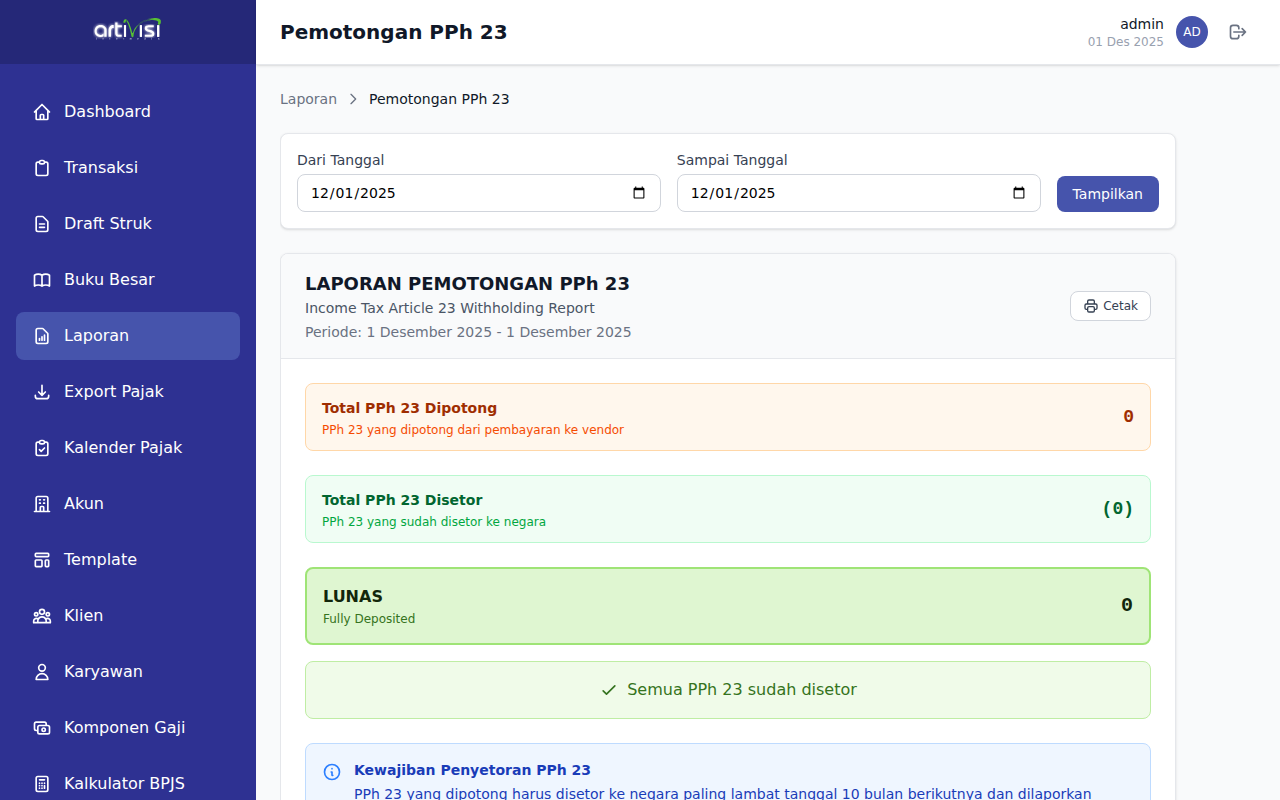Viewport: 1280px width, 800px height.
Task: Click the Artivisi logo
Action: pyautogui.click(x=127, y=31)
